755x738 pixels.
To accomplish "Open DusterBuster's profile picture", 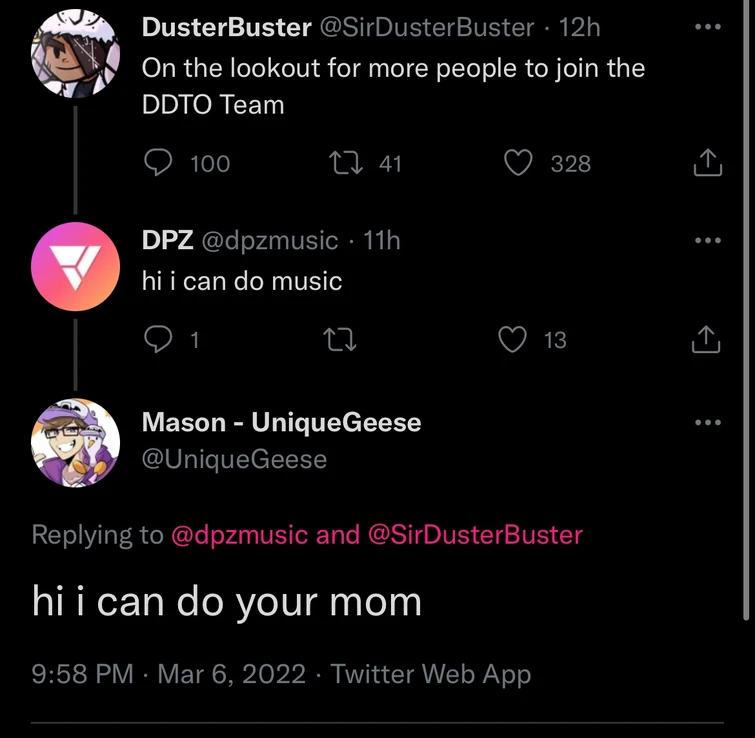I will (75, 55).
